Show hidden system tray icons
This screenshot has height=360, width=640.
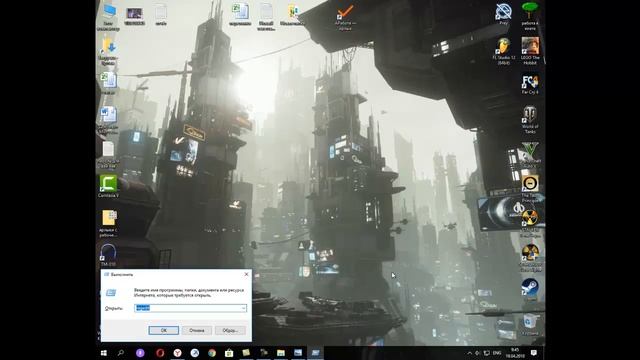[469, 353]
